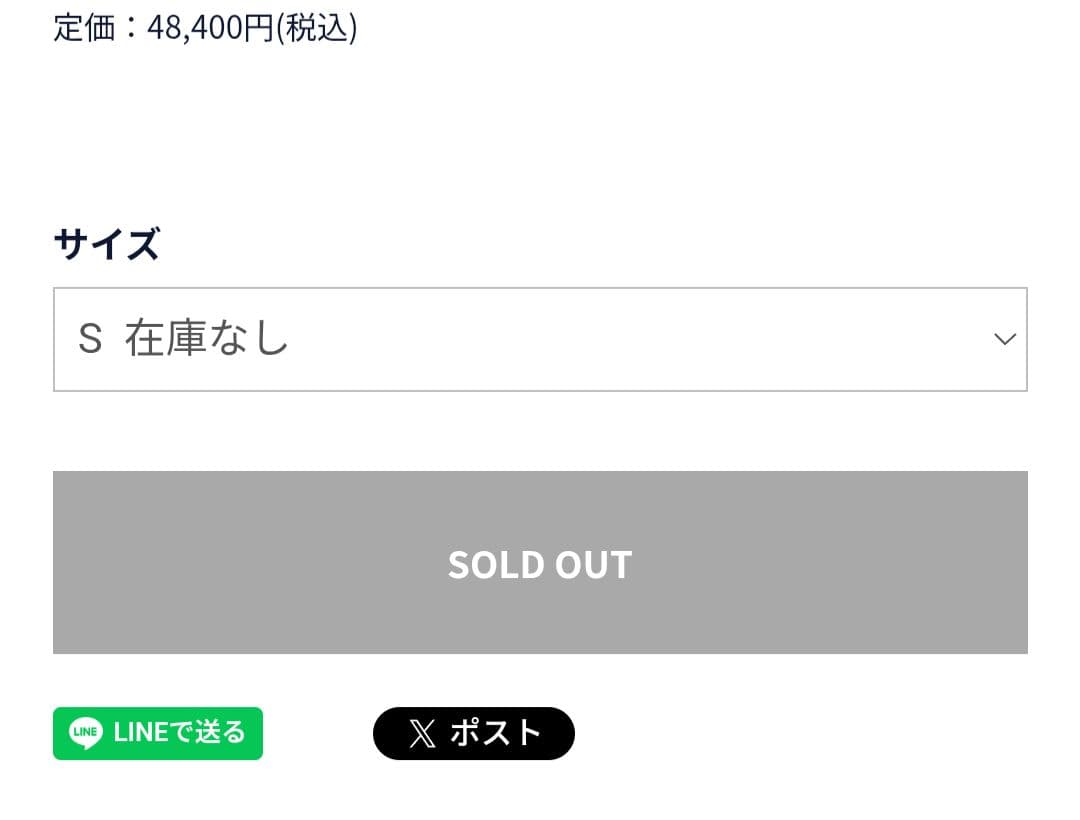
Task: Open the サイズ select box showing S 在庫なし
Action: (540, 339)
